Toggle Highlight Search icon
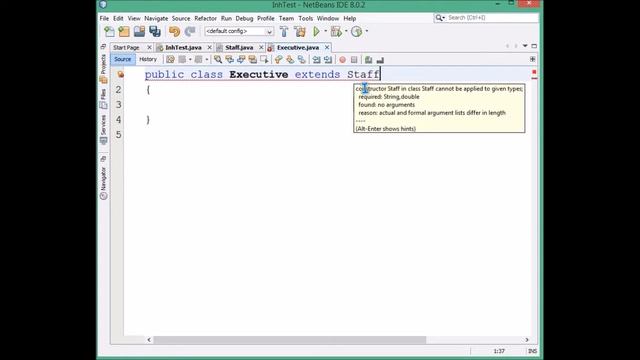 tap(253, 60)
